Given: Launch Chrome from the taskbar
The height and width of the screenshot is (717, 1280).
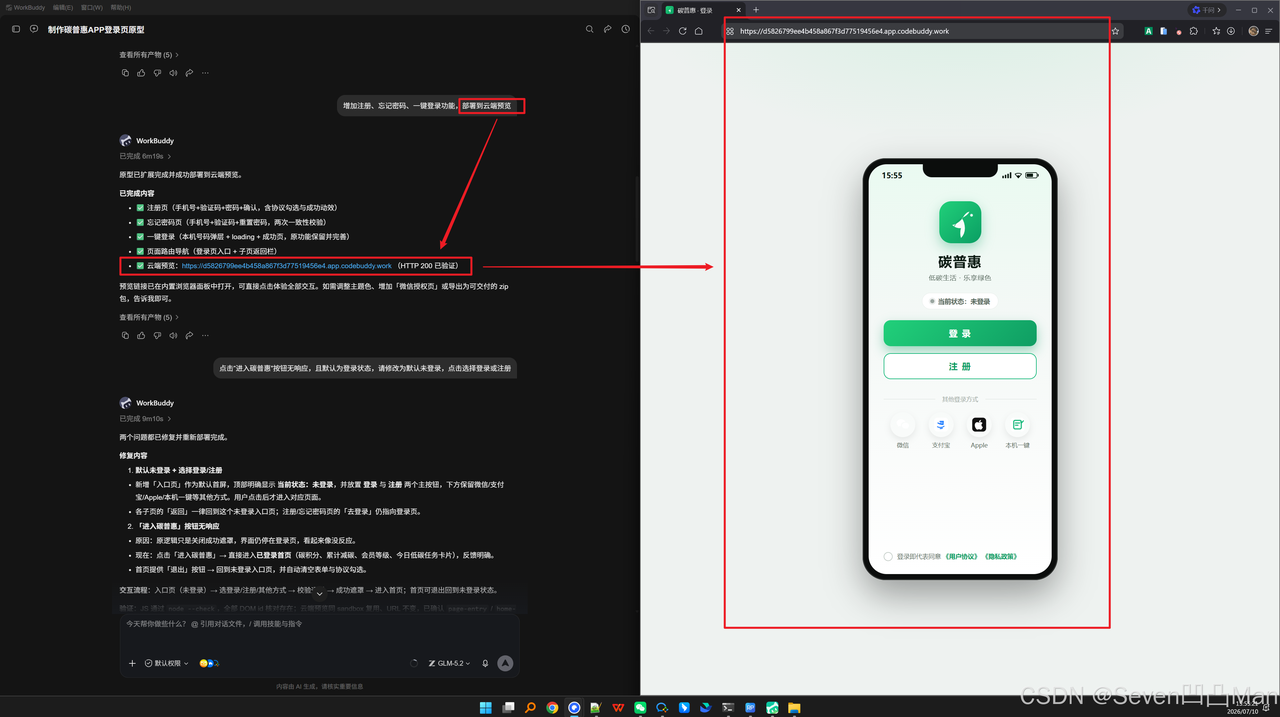Looking at the screenshot, I should (552, 708).
